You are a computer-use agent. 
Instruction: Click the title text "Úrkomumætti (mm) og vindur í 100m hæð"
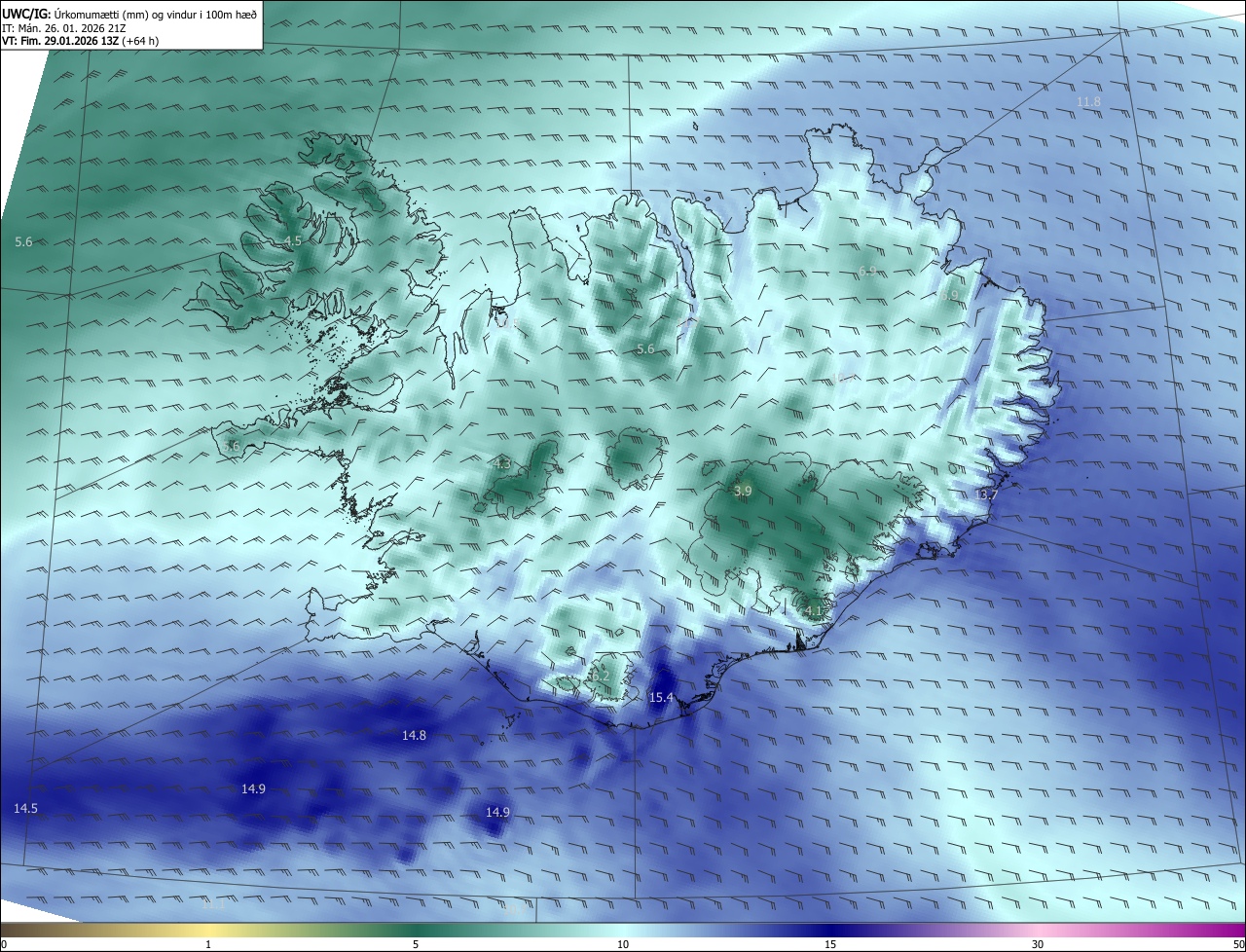[157, 14]
